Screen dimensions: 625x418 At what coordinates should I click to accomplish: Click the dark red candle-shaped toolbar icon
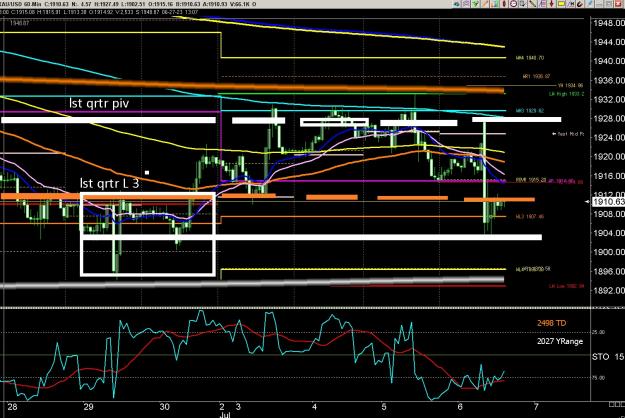tap(504, 4)
